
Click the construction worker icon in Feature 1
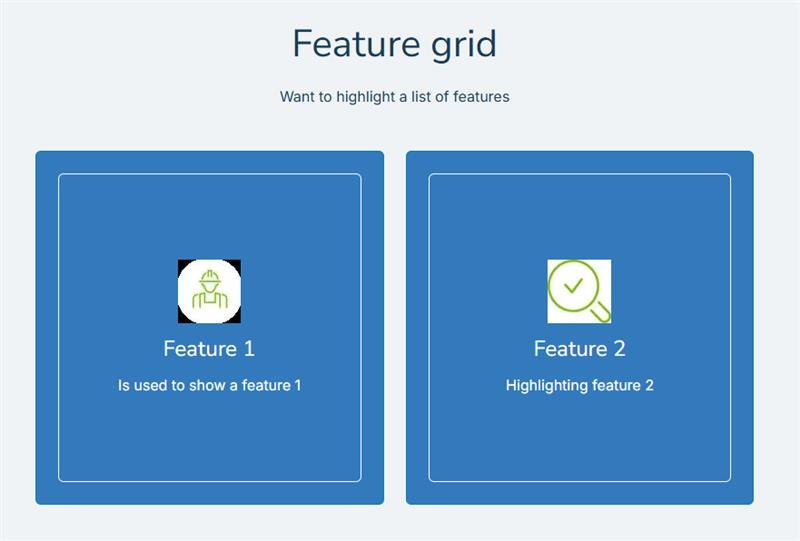[209, 291]
